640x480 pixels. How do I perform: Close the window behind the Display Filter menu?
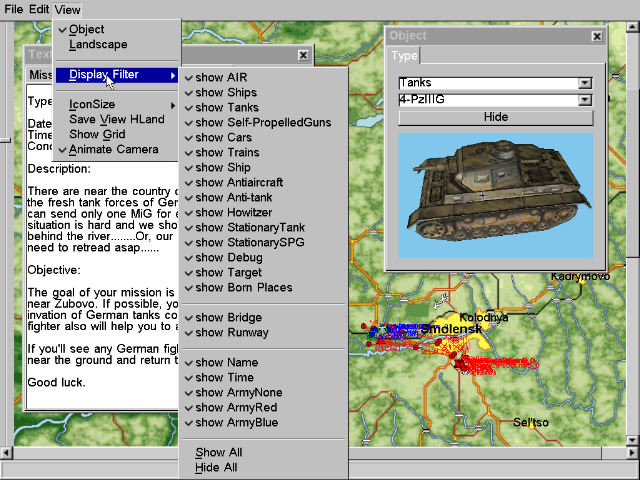point(303,55)
